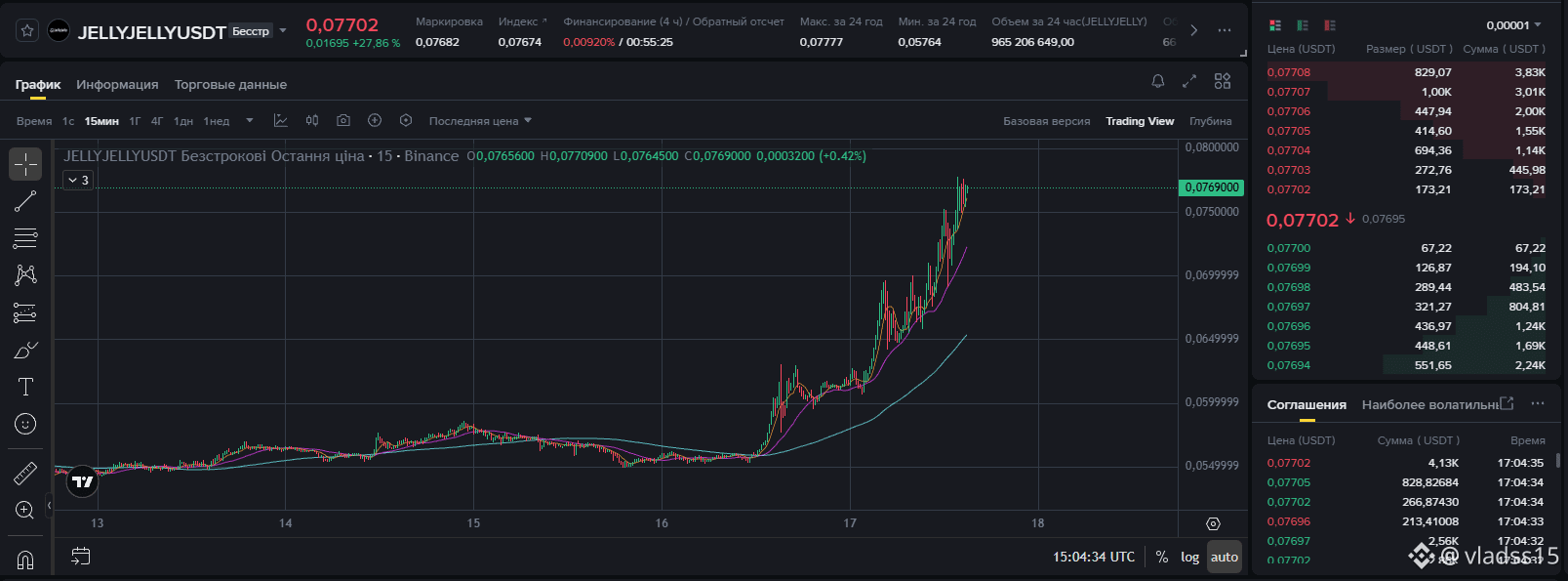
Task: Toggle auto scale on chart
Action: point(1225,557)
